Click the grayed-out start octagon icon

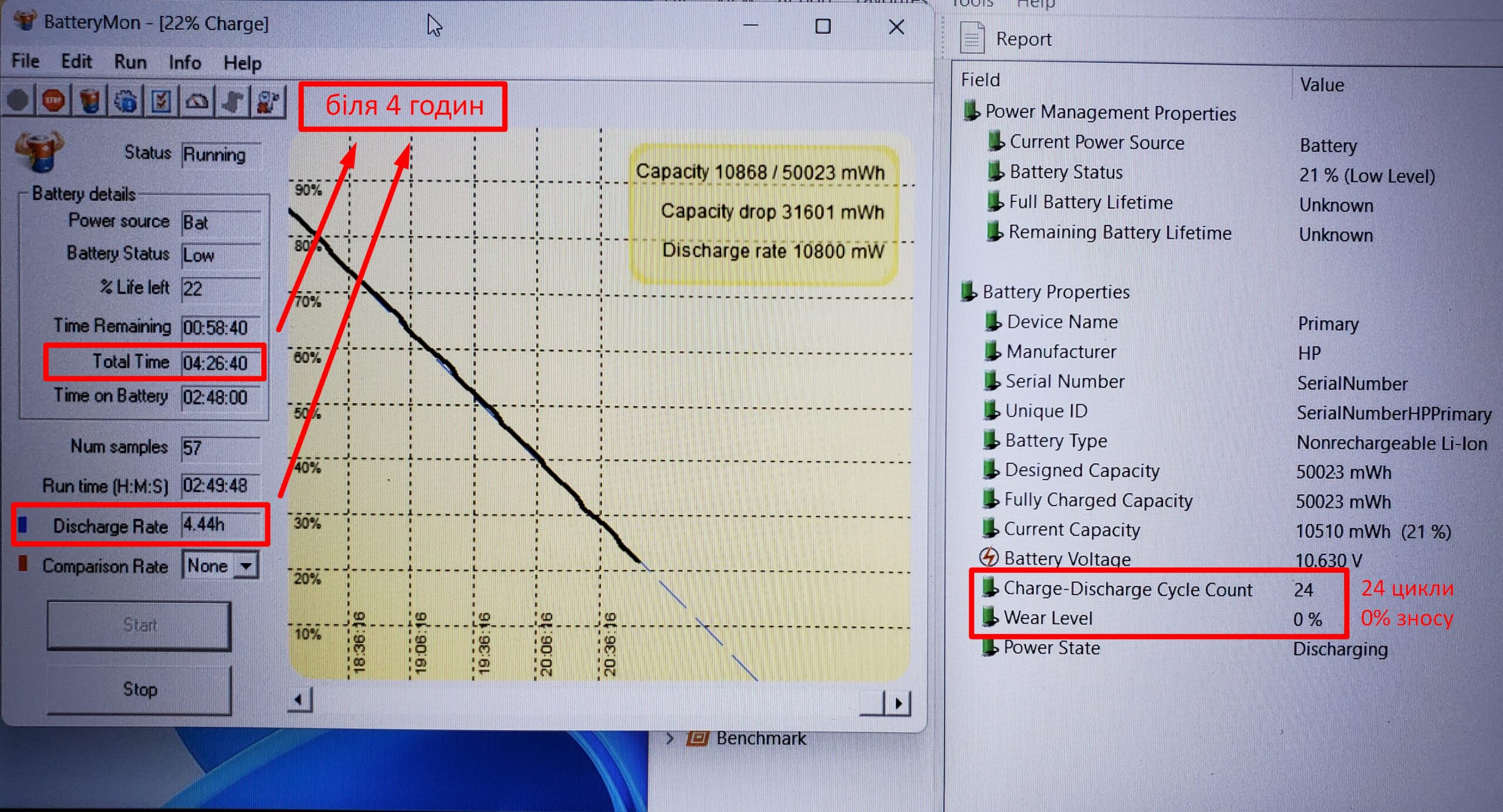tap(18, 101)
